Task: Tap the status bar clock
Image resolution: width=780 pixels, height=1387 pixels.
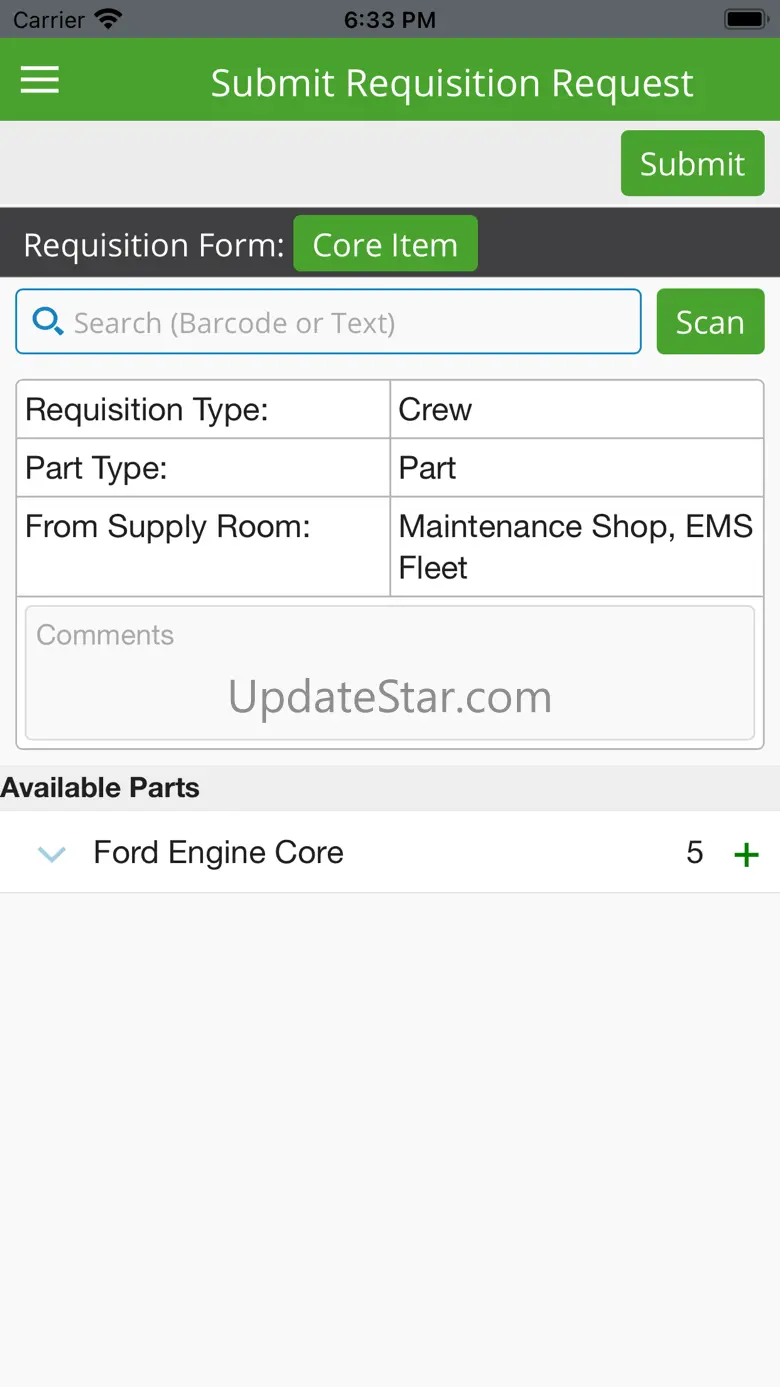Action: [x=389, y=20]
